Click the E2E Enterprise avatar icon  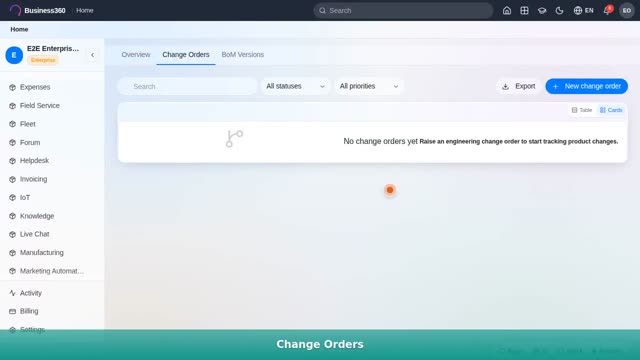[14, 55]
